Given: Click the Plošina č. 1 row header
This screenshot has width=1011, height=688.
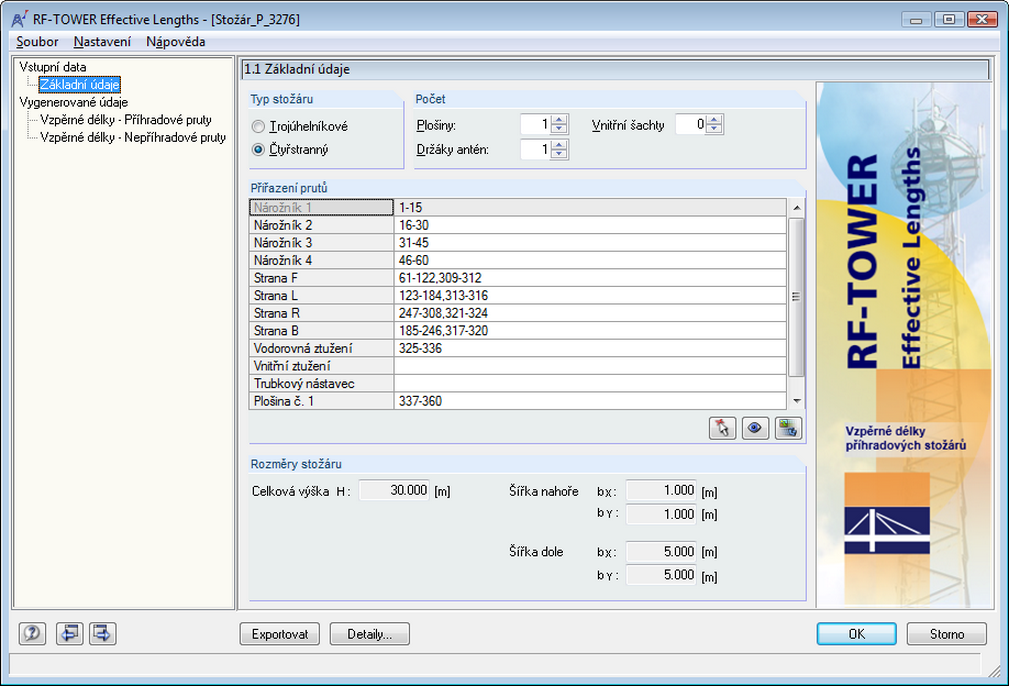Looking at the screenshot, I should 321,401.
